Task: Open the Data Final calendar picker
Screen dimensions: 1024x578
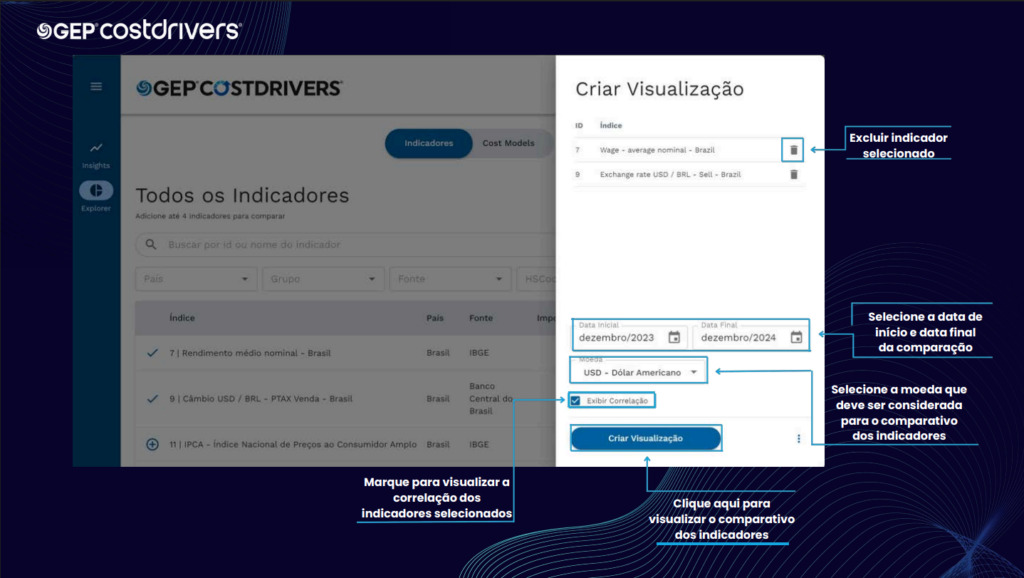Action: [796, 337]
